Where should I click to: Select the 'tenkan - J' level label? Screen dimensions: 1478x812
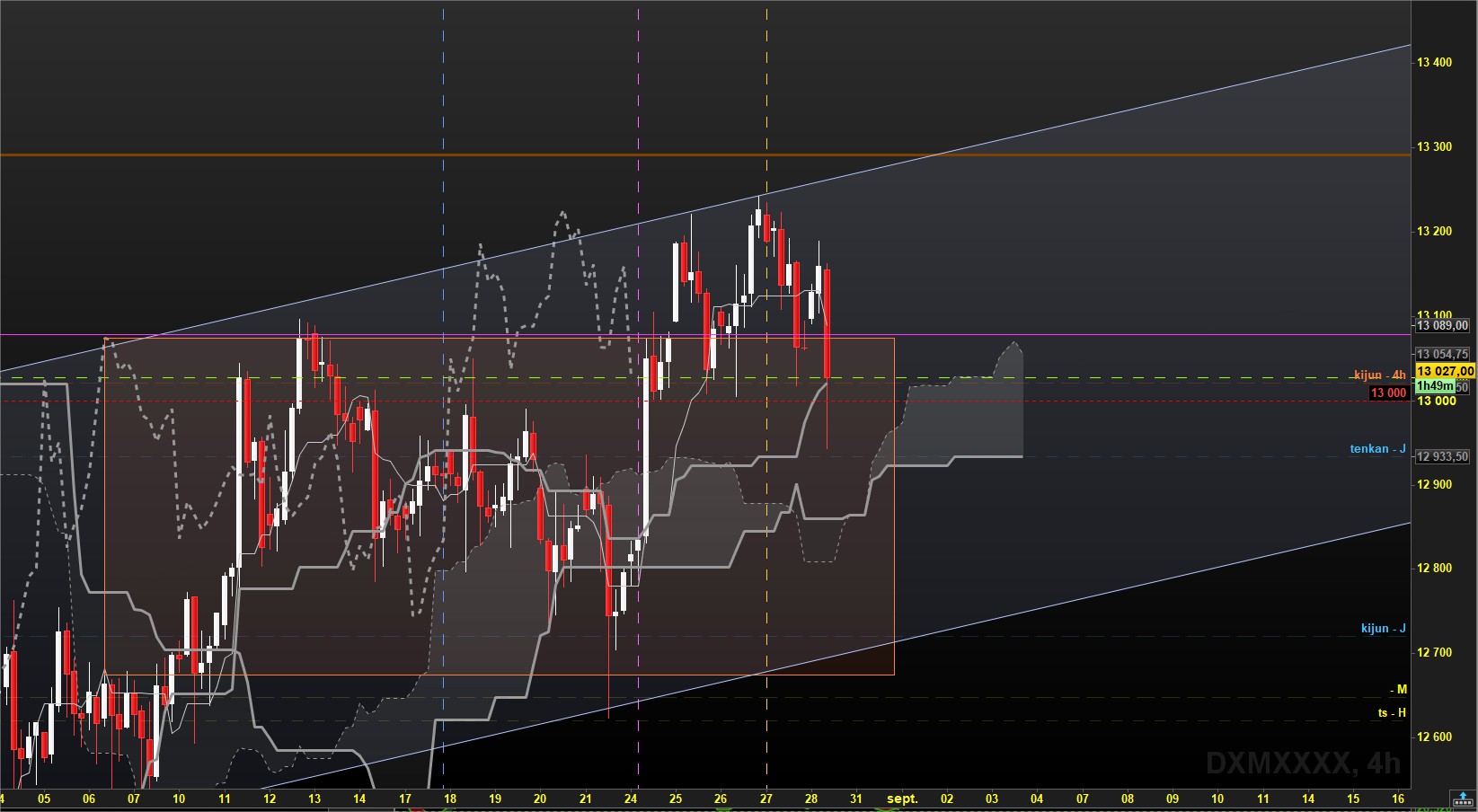[1378, 448]
